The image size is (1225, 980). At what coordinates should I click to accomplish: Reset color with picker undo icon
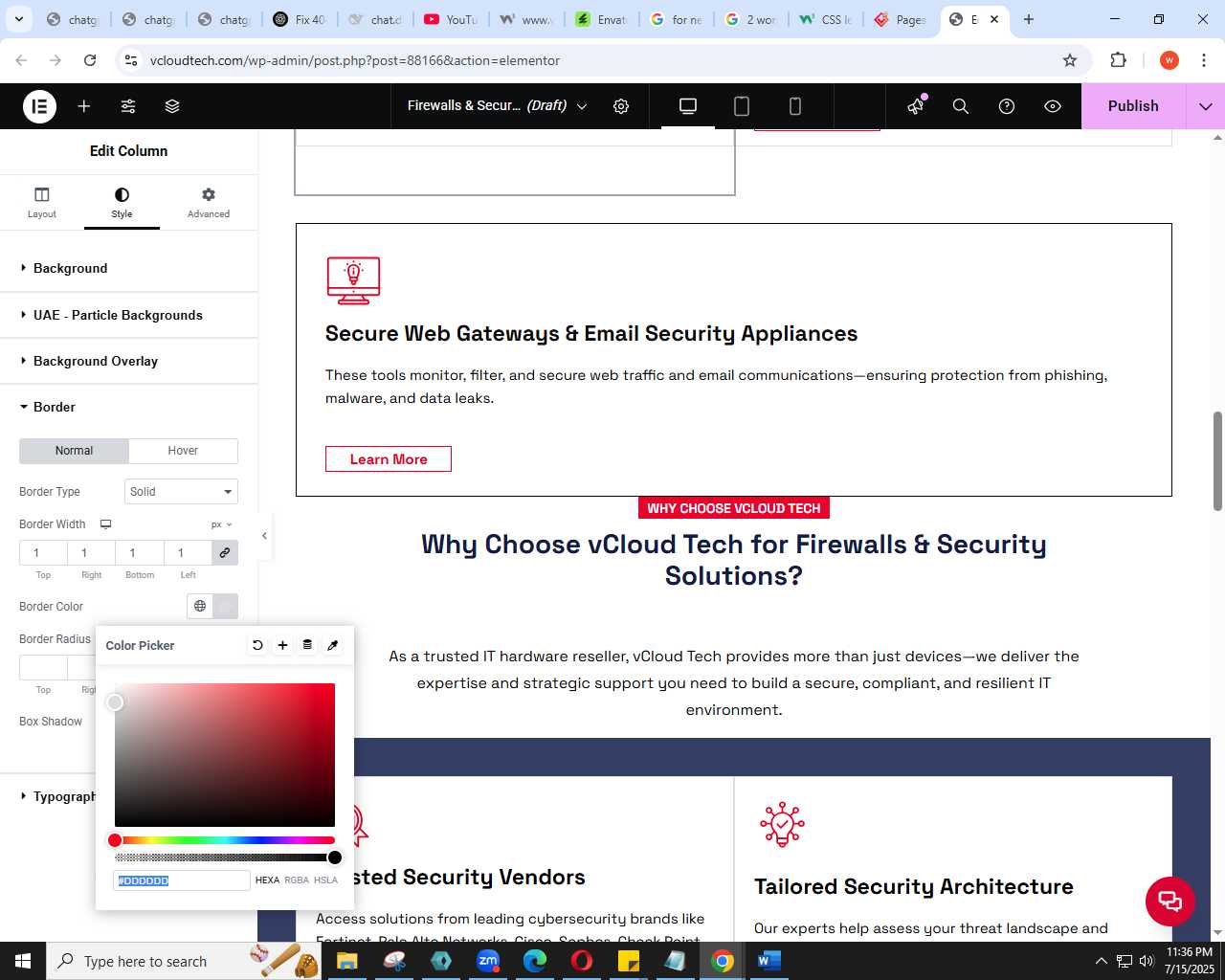click(257, 645)
